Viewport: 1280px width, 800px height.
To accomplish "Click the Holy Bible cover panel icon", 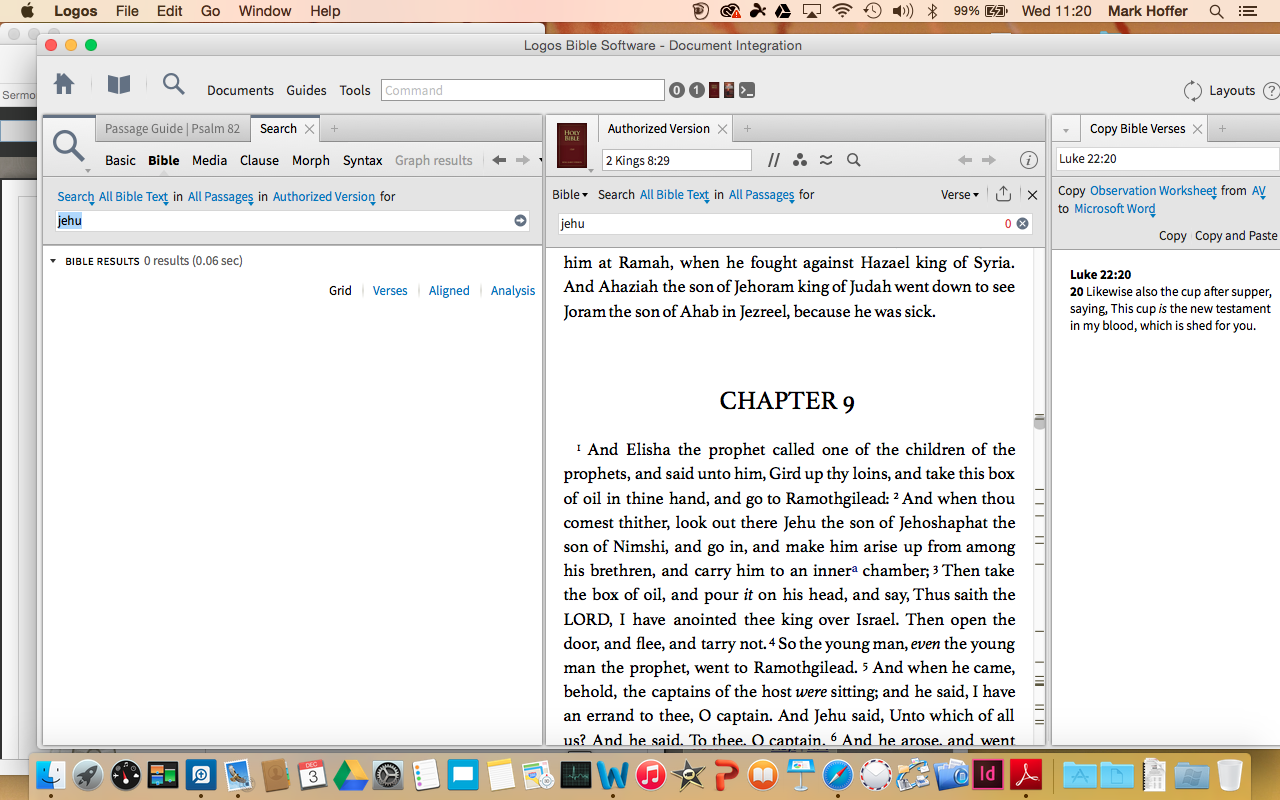I will (x=572, y=146).
